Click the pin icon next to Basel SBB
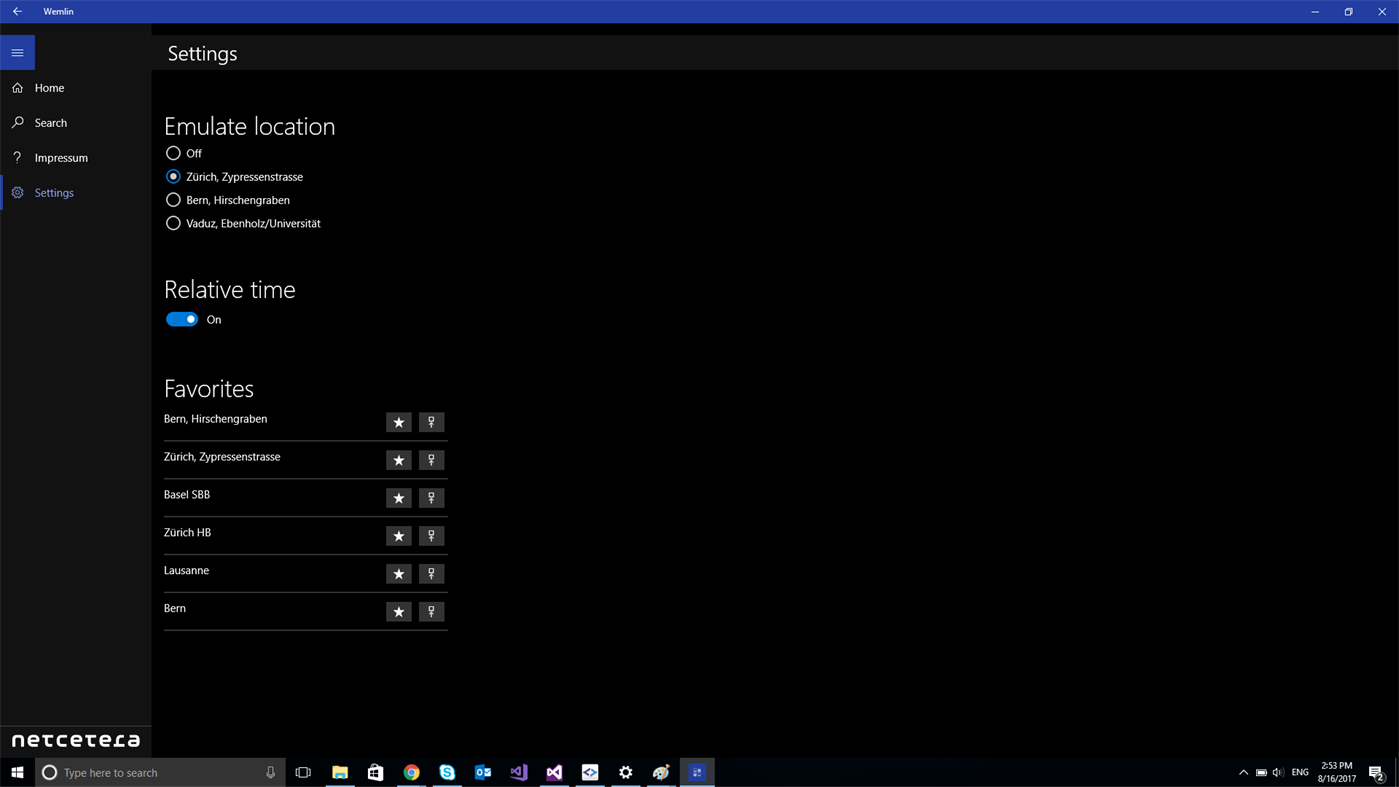The width and height of the screenshot is (1399, 787). (x=431, y=497)
